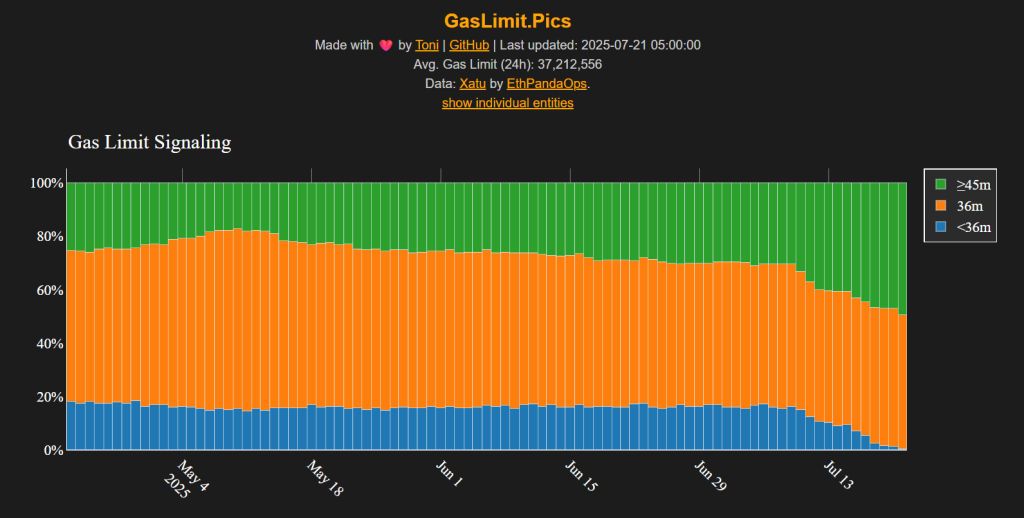Toggle the green ≥45m legend swatch
The height and width of the screenshot is (518, 1024).
coord(941,185)
